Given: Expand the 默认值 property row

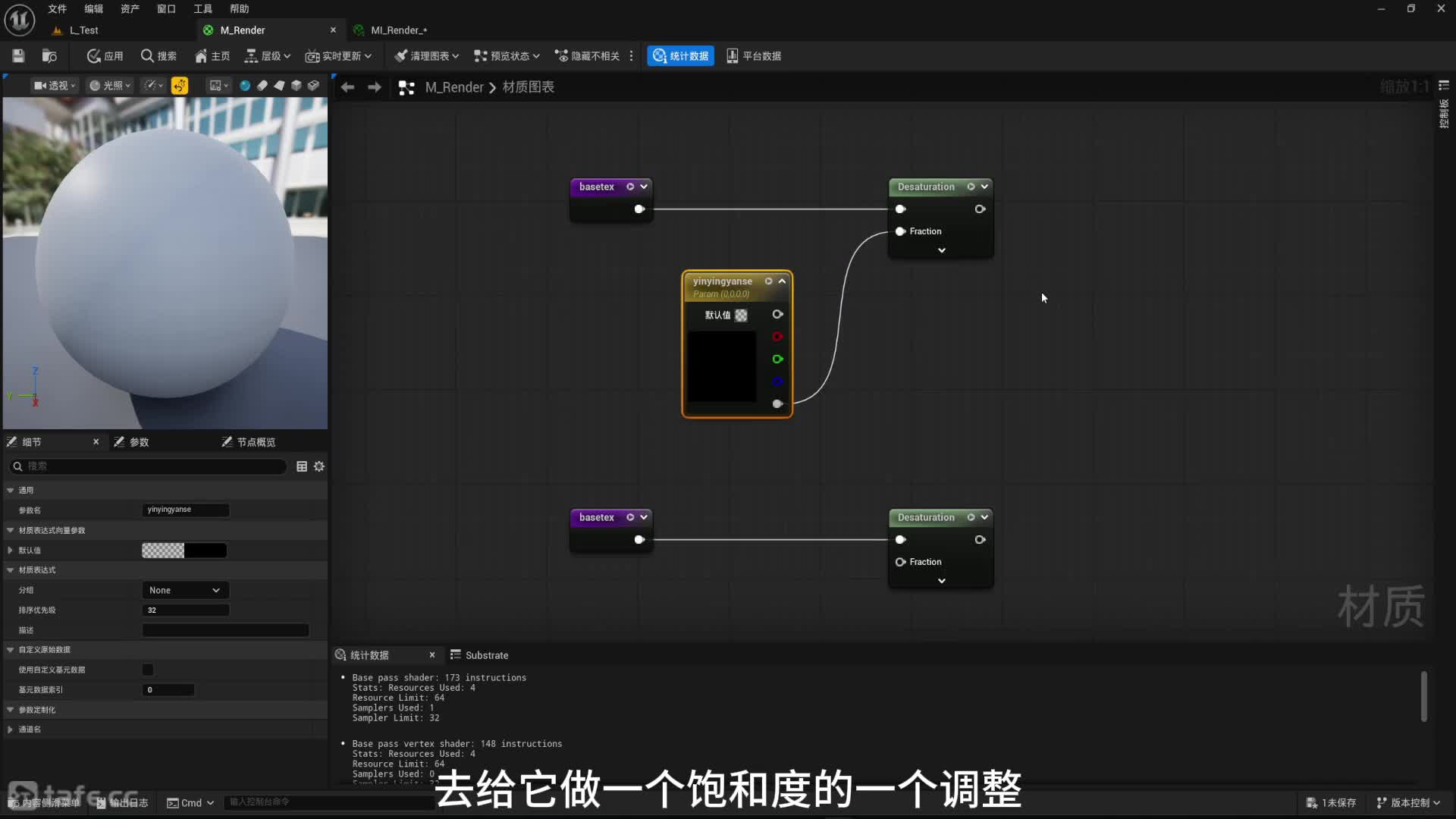Looking at the screenshot, I should pos(11,550).
